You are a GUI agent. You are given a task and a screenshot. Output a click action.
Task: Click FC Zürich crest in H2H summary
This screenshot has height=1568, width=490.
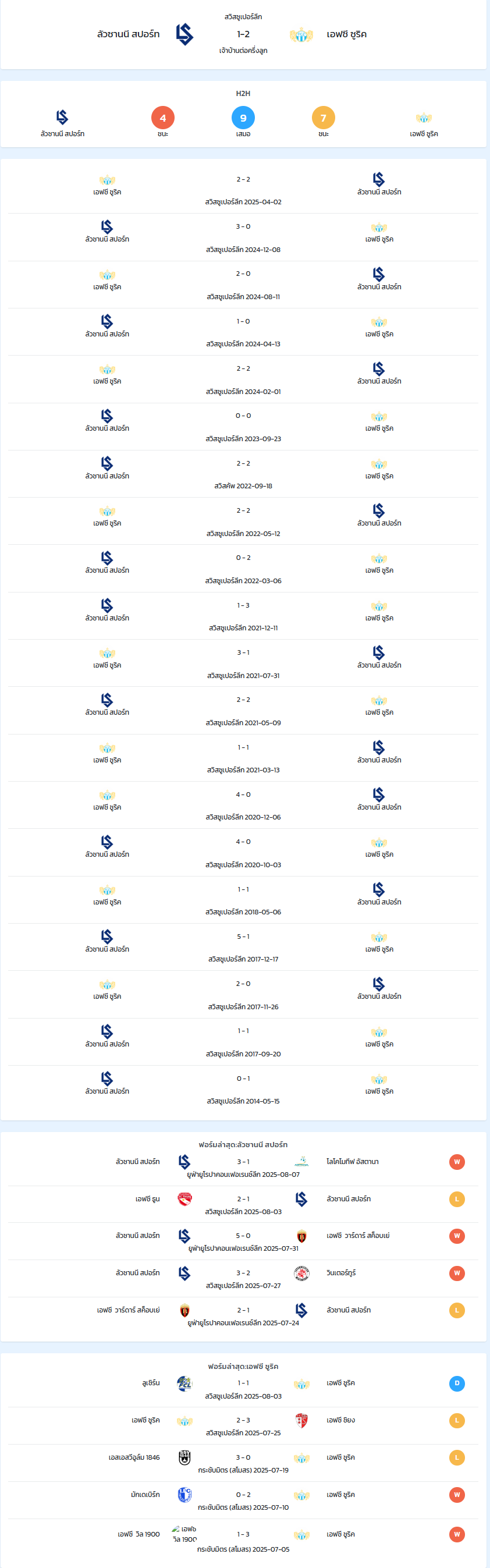click(x=424, y=118)
